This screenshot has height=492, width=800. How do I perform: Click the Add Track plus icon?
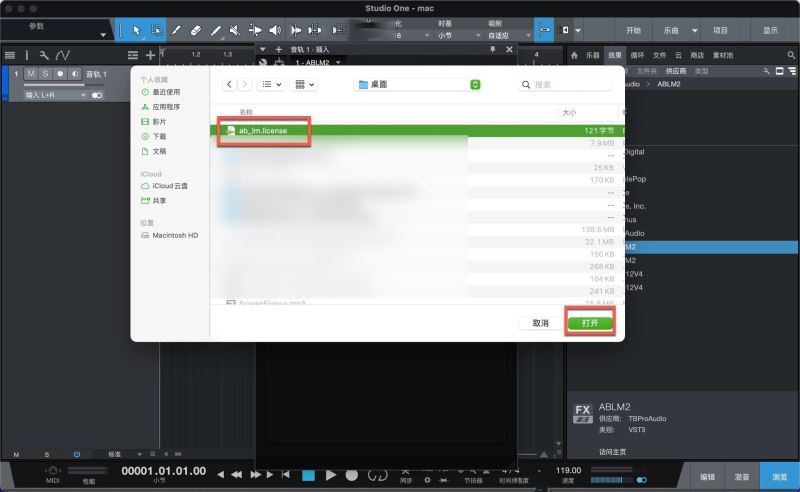(150, 55)
